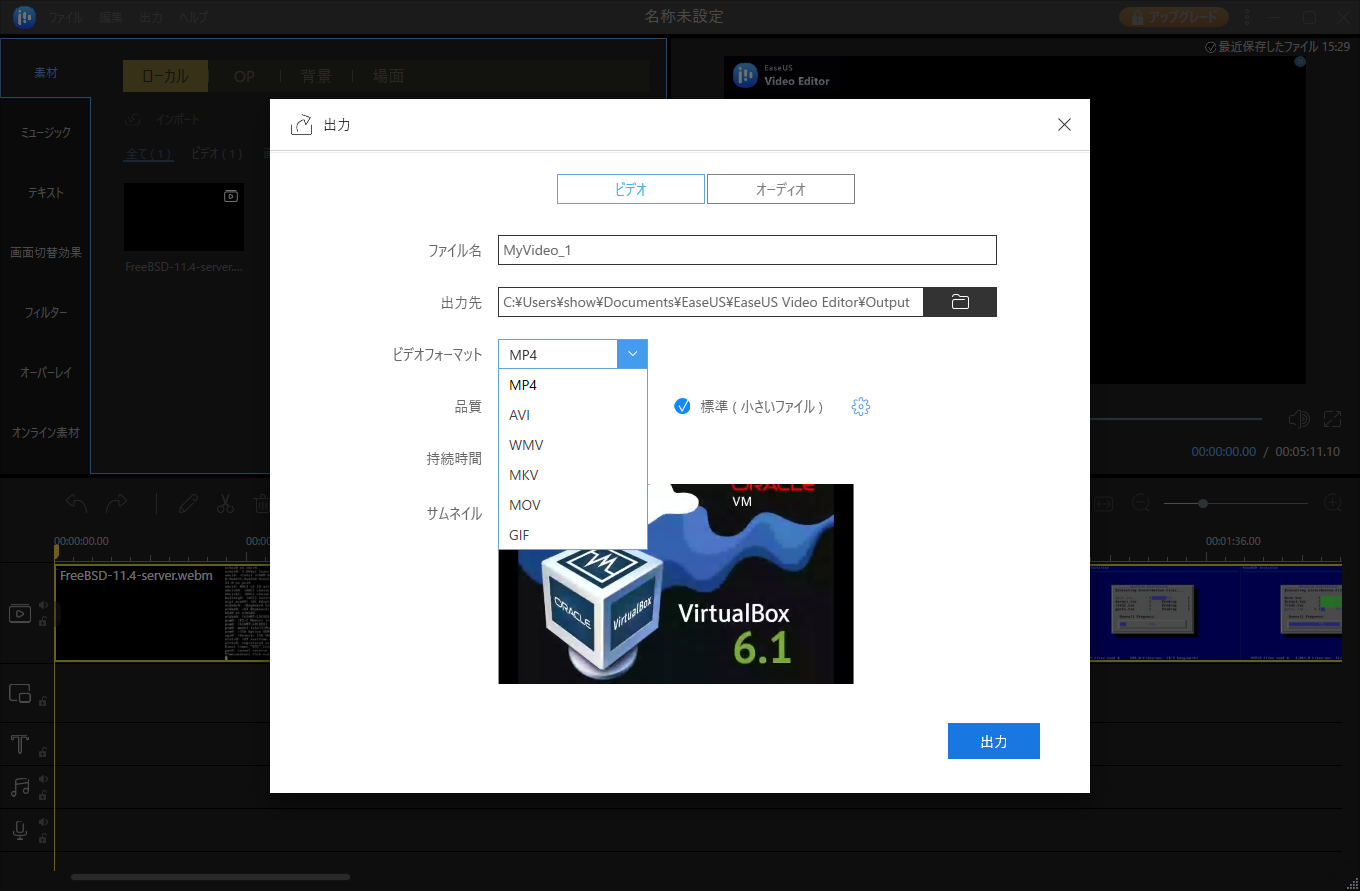Viewport: 1360px width, 891px height.
Task: Choose MP4 from the format list
Action: tap(573, 385)
